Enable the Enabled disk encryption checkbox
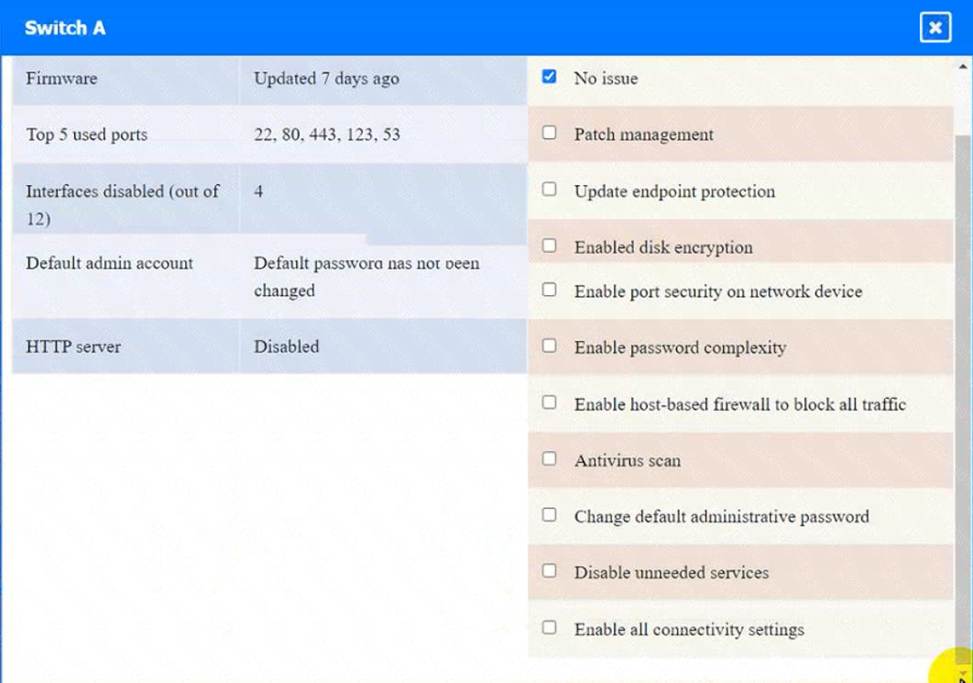973x683 pixels. (549, 245)
